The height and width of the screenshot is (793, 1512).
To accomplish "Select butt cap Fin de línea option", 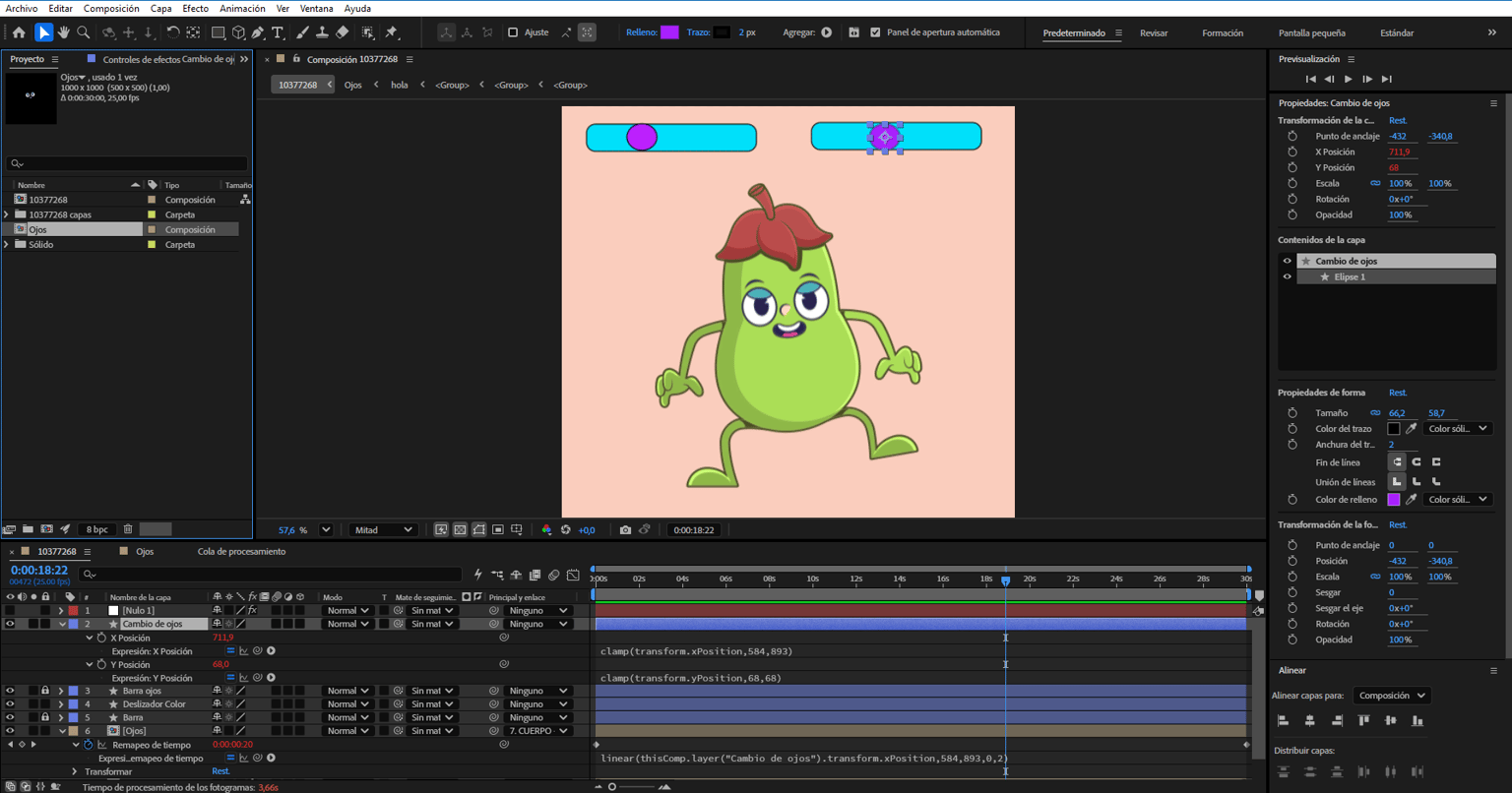I will pos(1397,461).
